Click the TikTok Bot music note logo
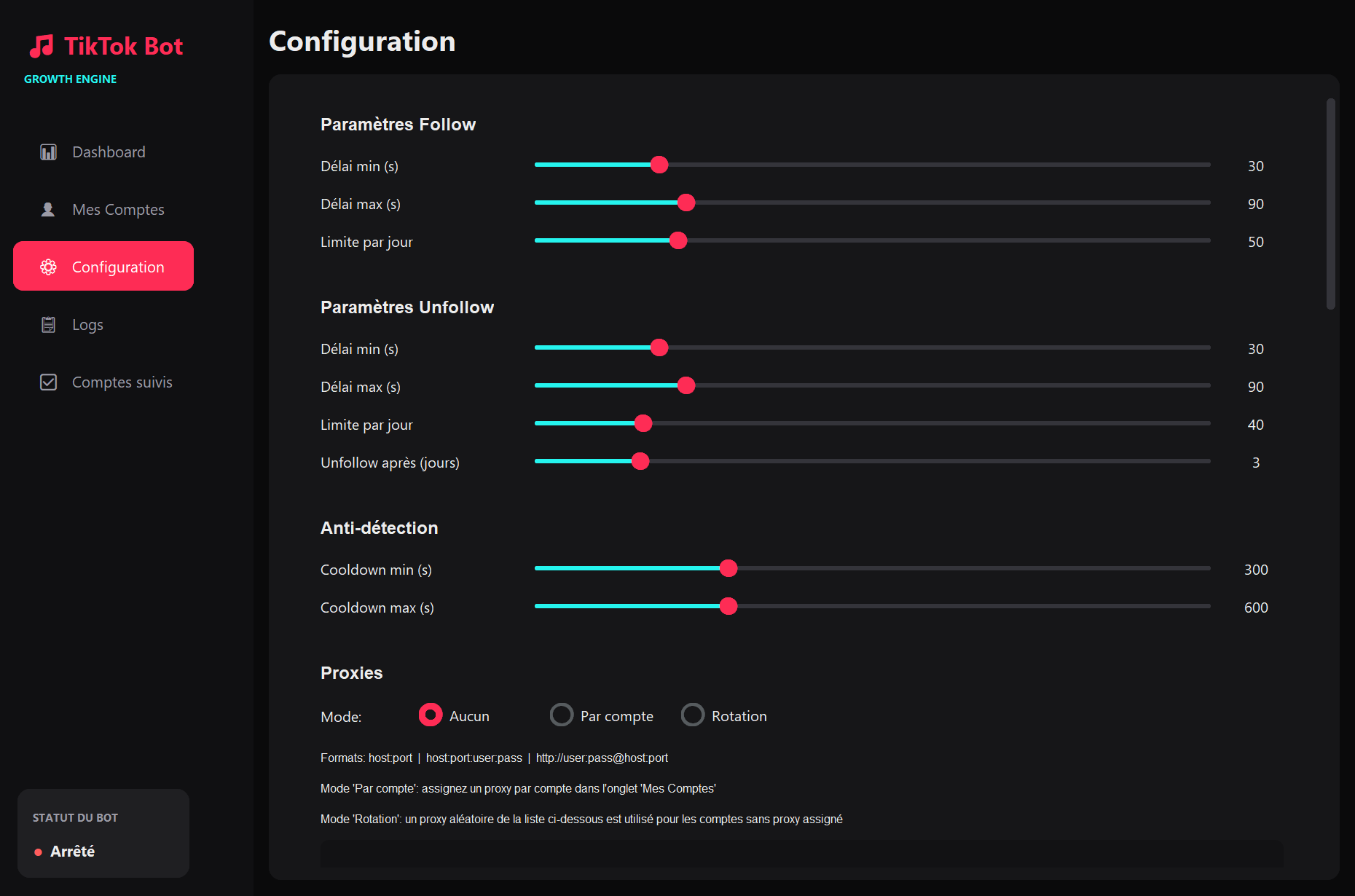The height and width of the screenshot is (896, 1355). tap(42, 46)
